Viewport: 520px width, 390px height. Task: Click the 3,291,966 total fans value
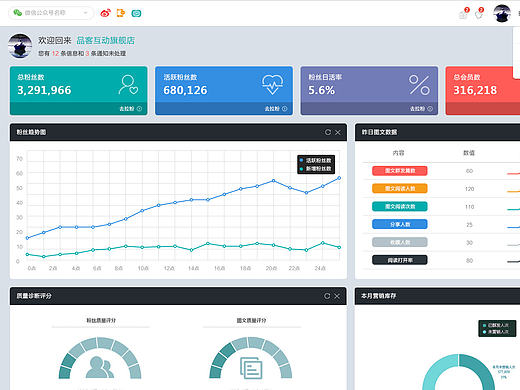tap(44, 90)
